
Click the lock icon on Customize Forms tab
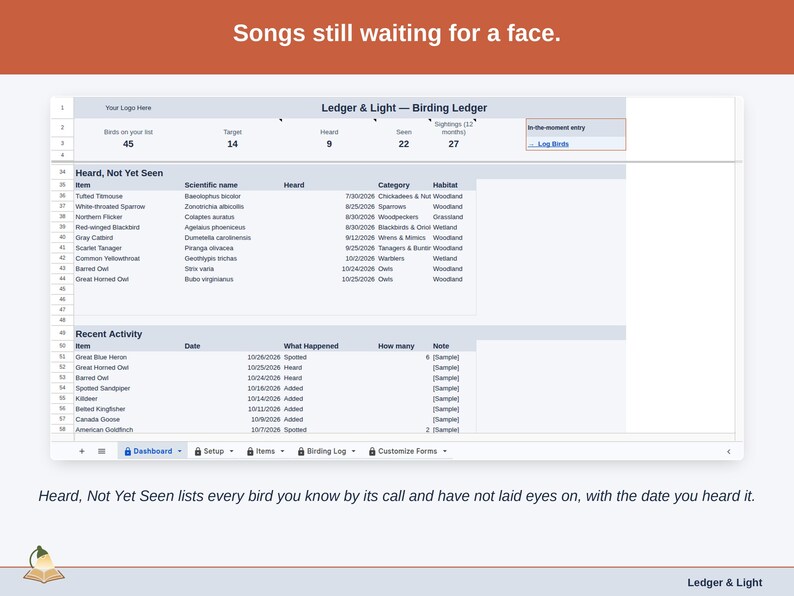coord(372,451)
